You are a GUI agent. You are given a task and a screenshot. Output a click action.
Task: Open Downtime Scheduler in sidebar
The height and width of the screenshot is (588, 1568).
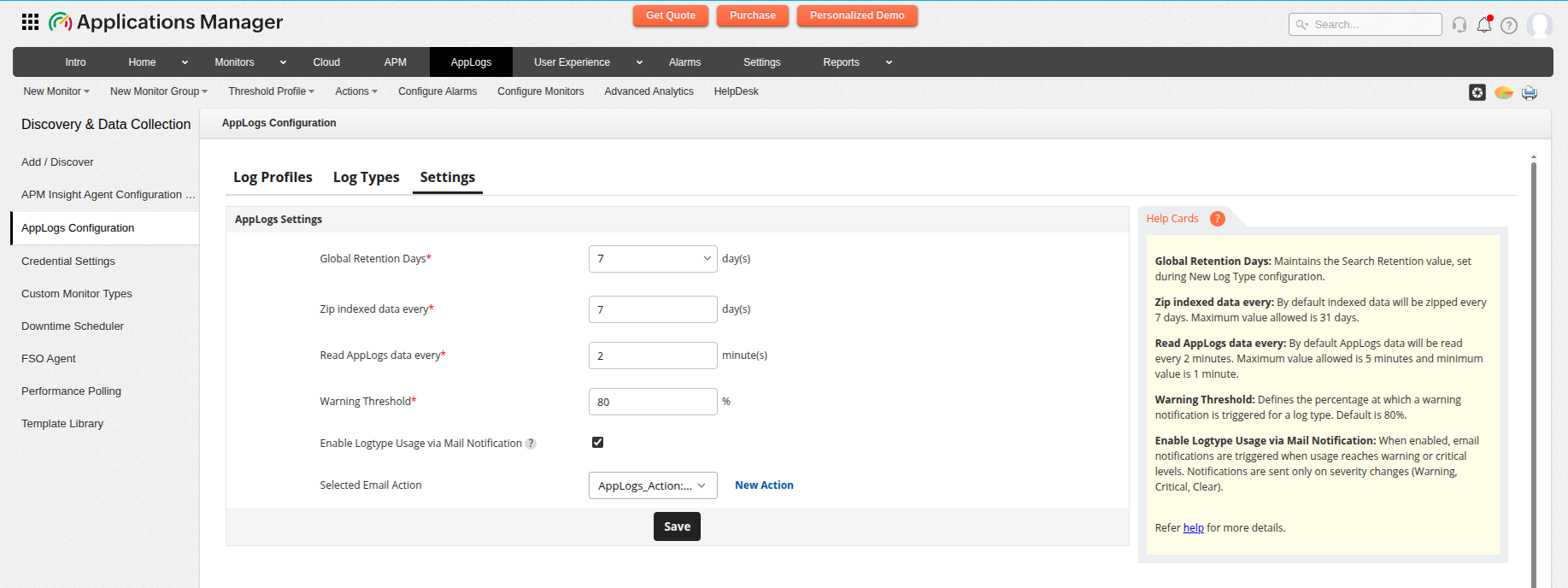[73, 326]
